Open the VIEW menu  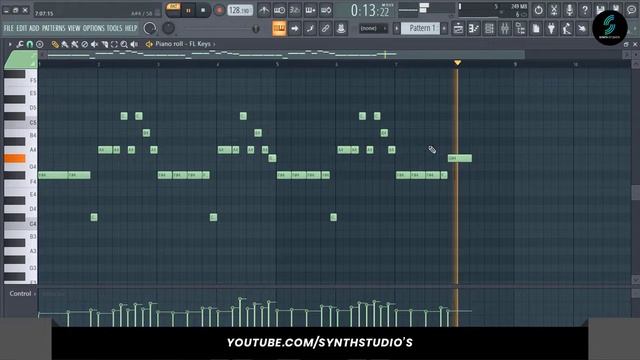pyautogui.click(x=74, y=28)
